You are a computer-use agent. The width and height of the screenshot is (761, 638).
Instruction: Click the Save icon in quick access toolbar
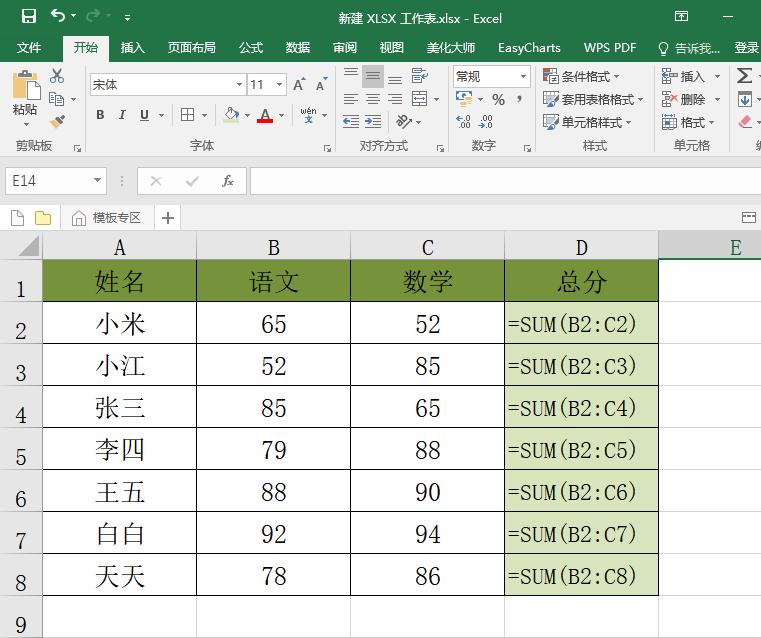pyautogui.click(x=29, y=16)
